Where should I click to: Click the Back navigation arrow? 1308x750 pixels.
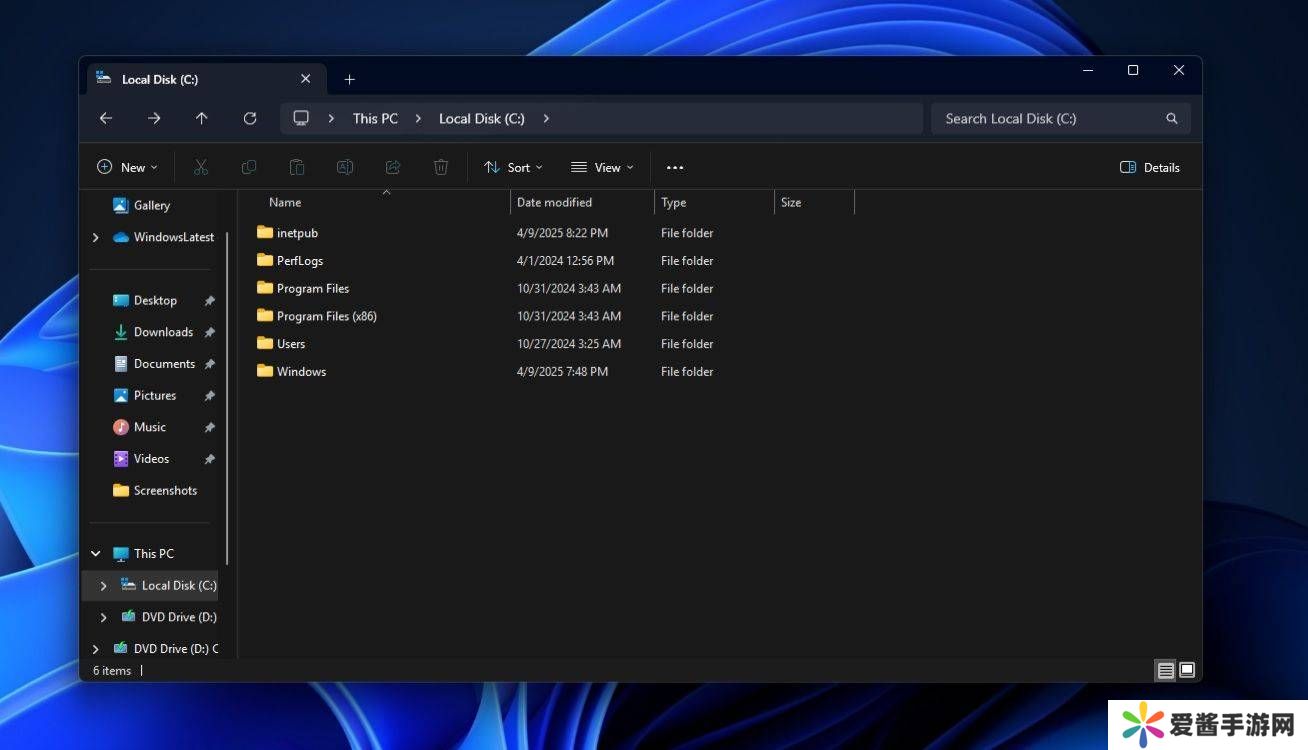[x=106, y=118]
